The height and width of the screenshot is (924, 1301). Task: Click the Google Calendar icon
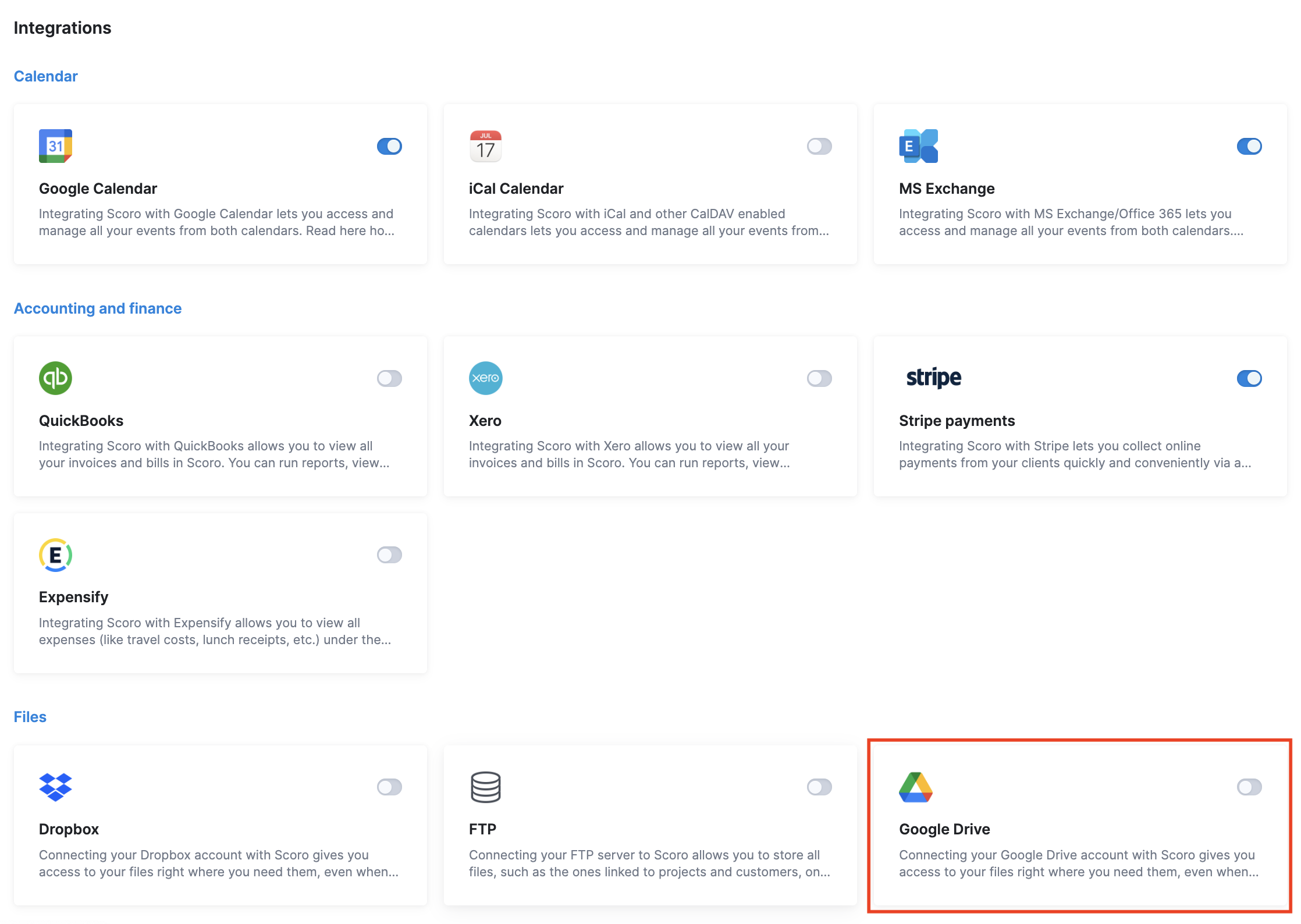click(x=55, y=146)
